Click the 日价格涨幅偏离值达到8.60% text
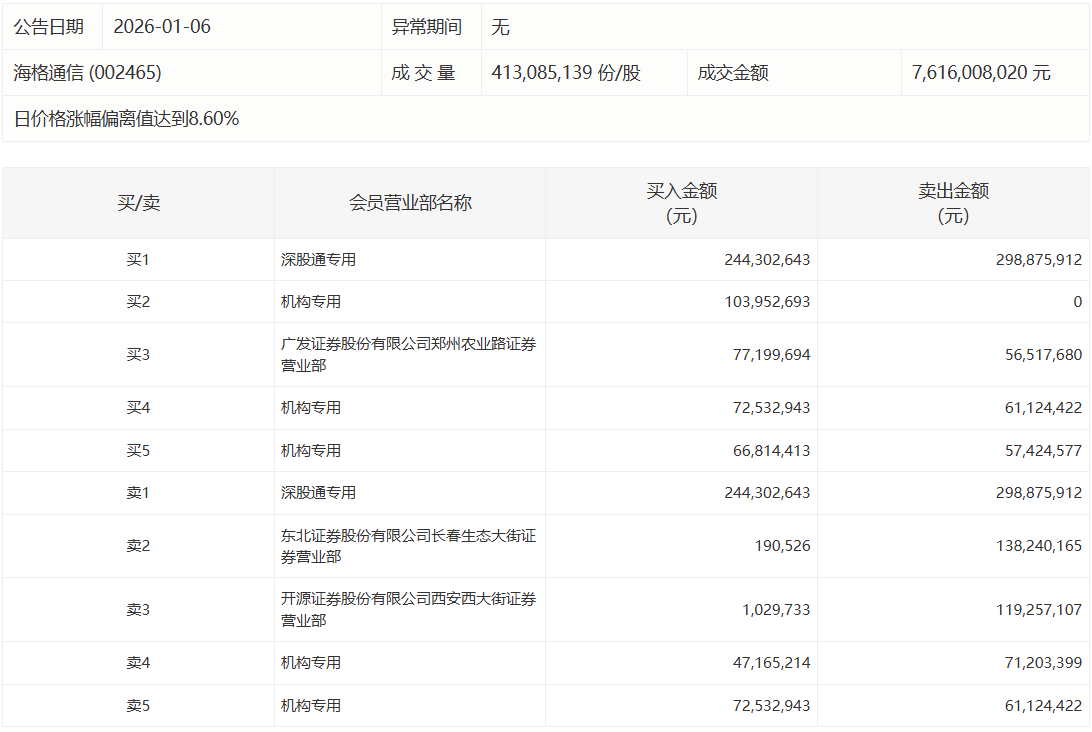The image size is (1092, 732). (x=127, y=119)
